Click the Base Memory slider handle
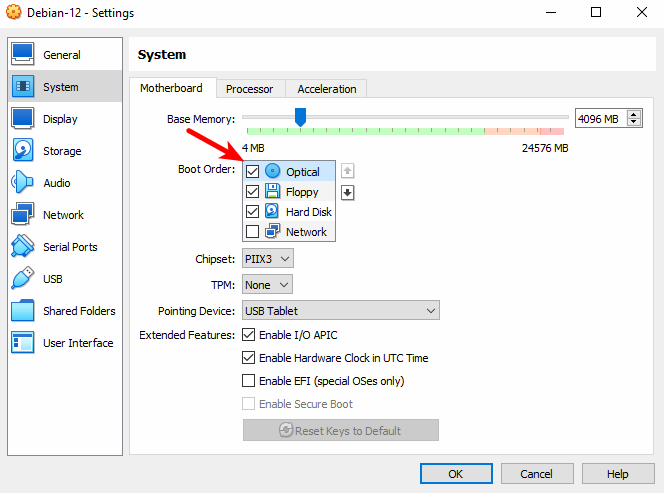Image resolution: width=664 pixels, height=493 pixels. (299, 118)
